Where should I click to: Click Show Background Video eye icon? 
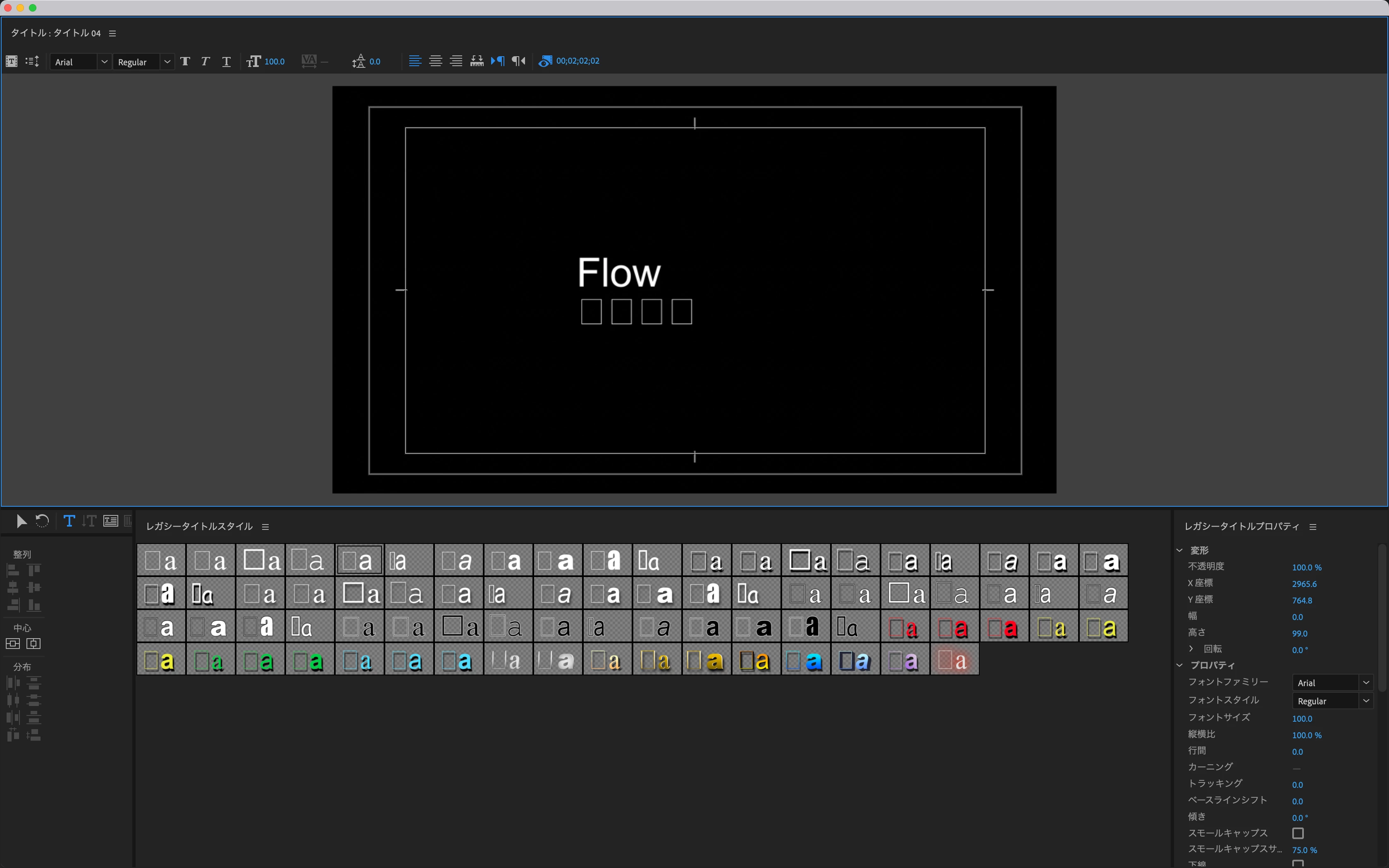[545, 61]
